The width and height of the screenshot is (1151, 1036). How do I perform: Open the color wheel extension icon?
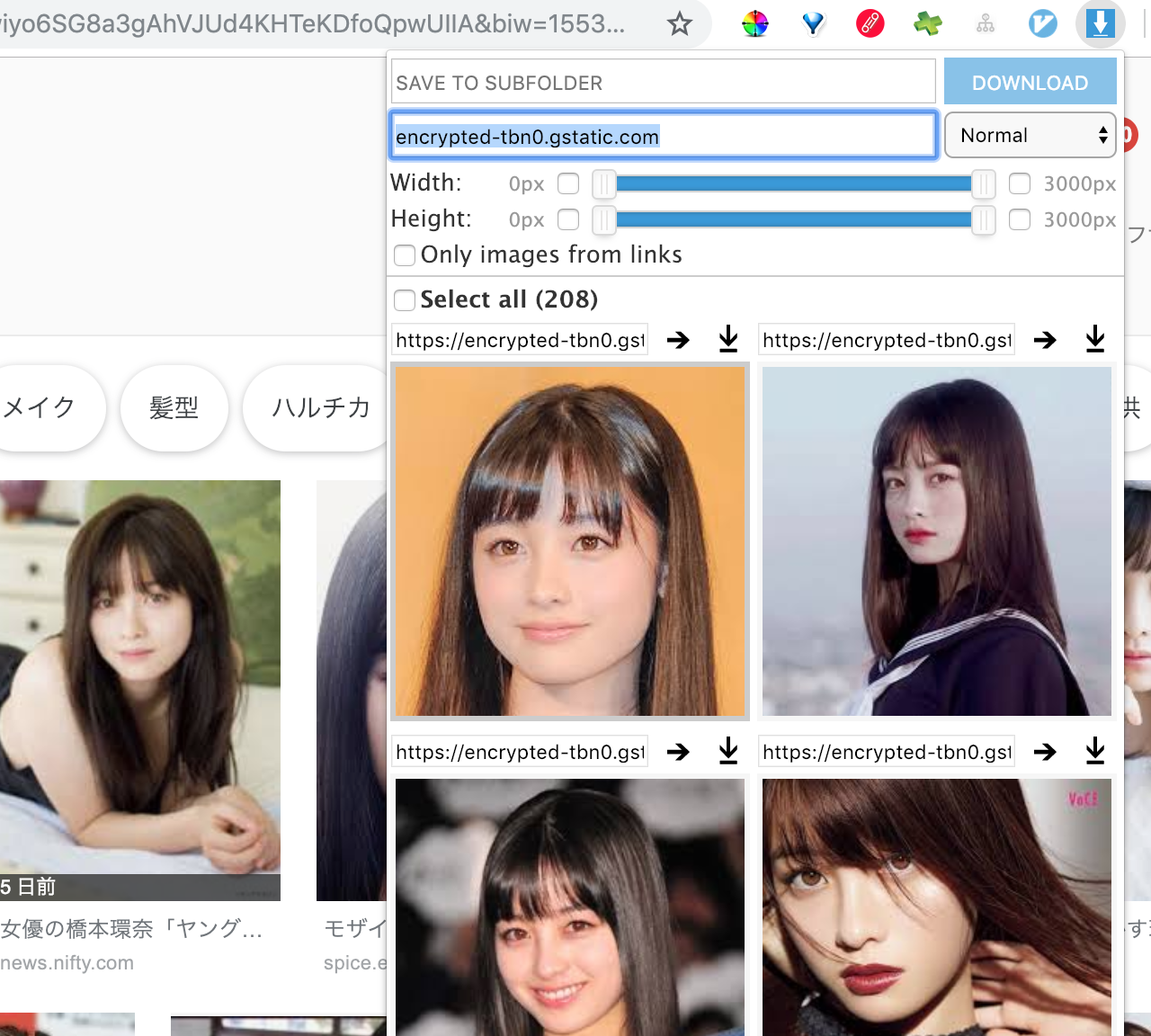[x=755, y=24]
